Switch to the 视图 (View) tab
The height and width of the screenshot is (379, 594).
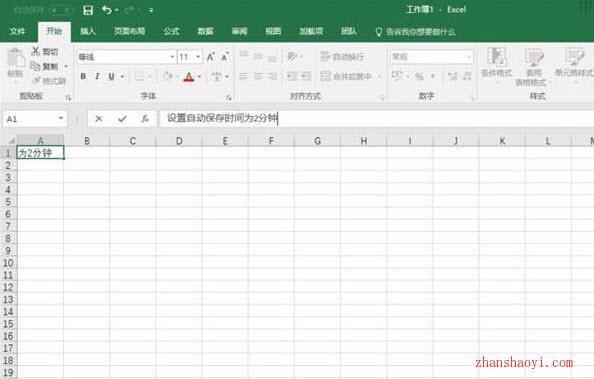point(274,31)
